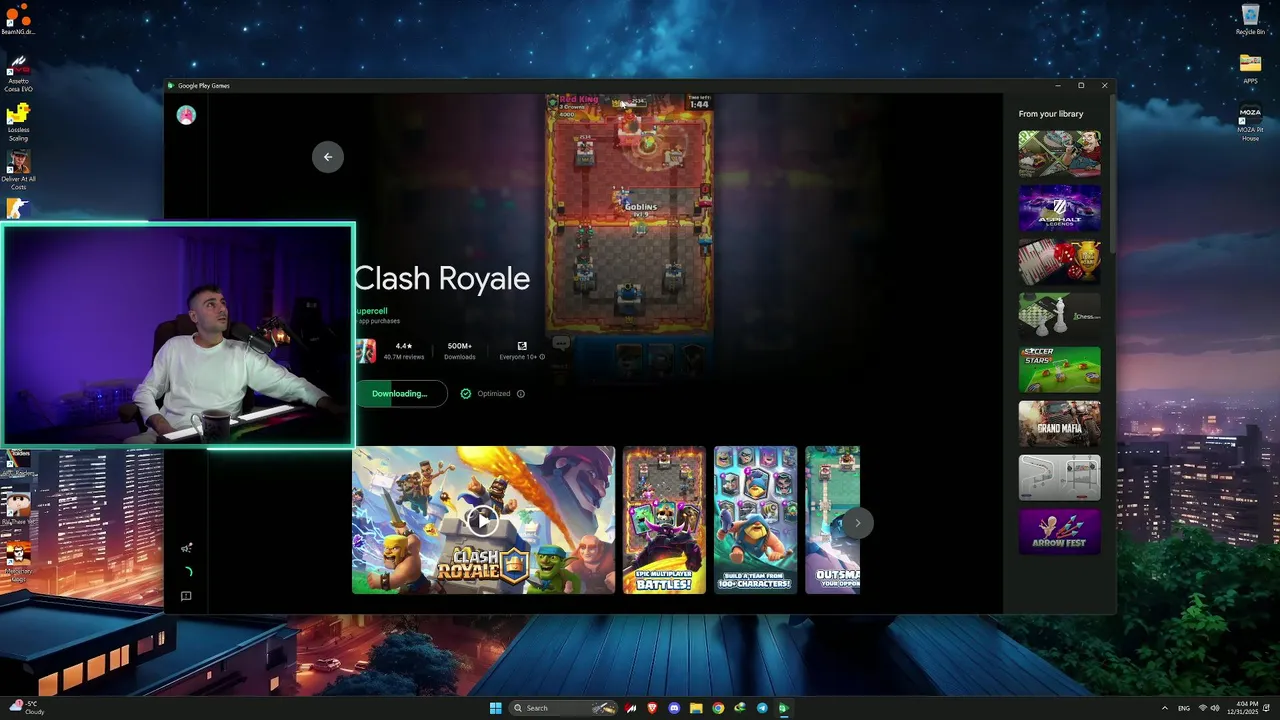The width and height of the screenshot is (1280, 720).
Task: Open the Build a Team screenshot
Action: click(755, 520)
